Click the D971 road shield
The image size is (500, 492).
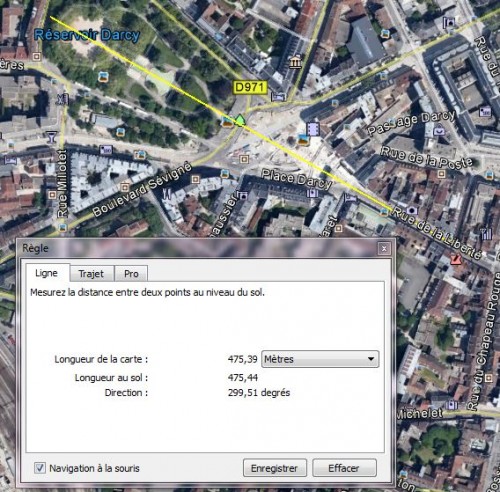(x=250, y=87)
